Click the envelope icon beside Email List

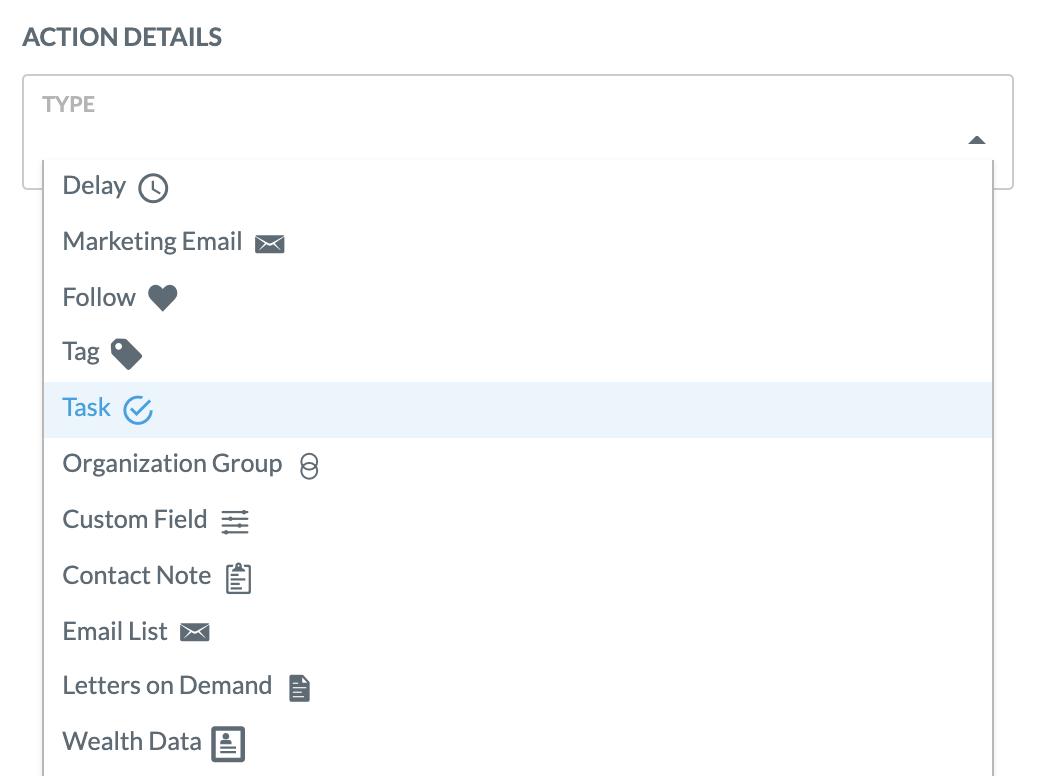tap(195, 632)
